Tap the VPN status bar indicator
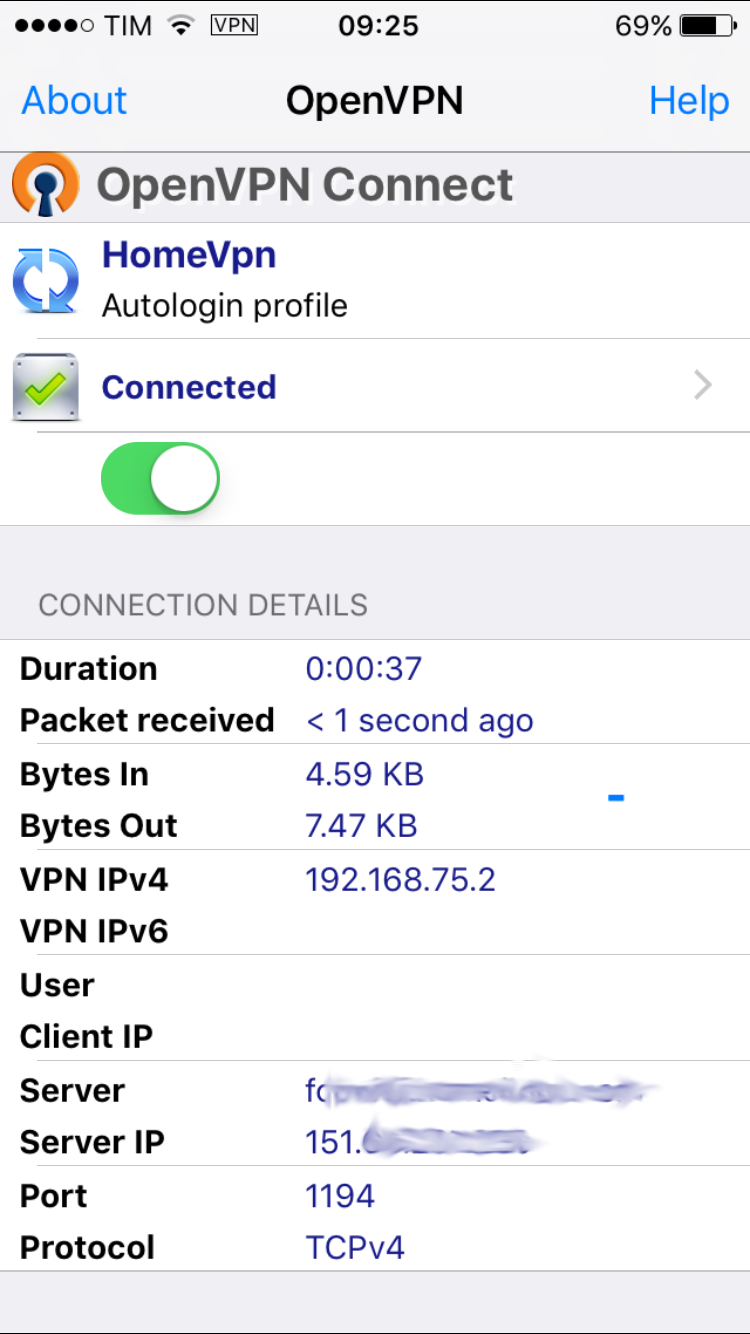 234,26
